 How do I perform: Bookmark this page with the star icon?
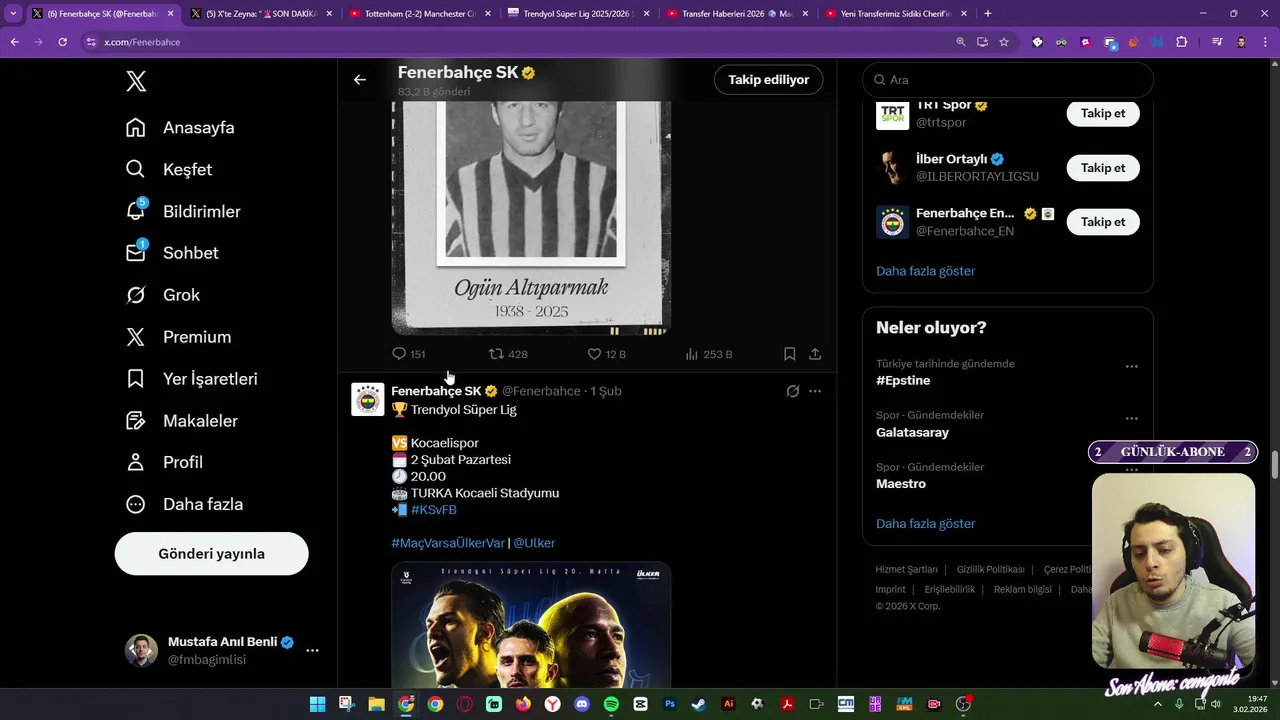coord(1004,42)
